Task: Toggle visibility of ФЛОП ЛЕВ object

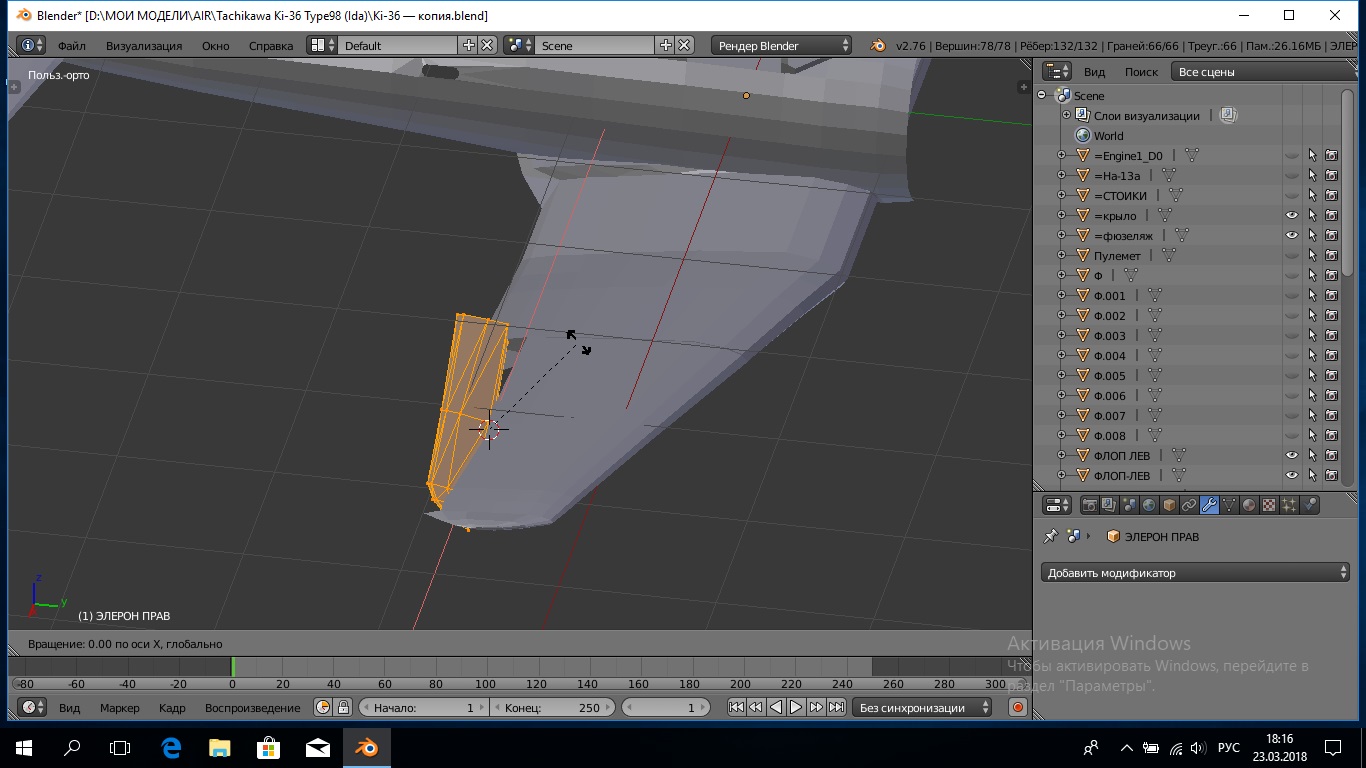Action: (x=1291, y=455)
